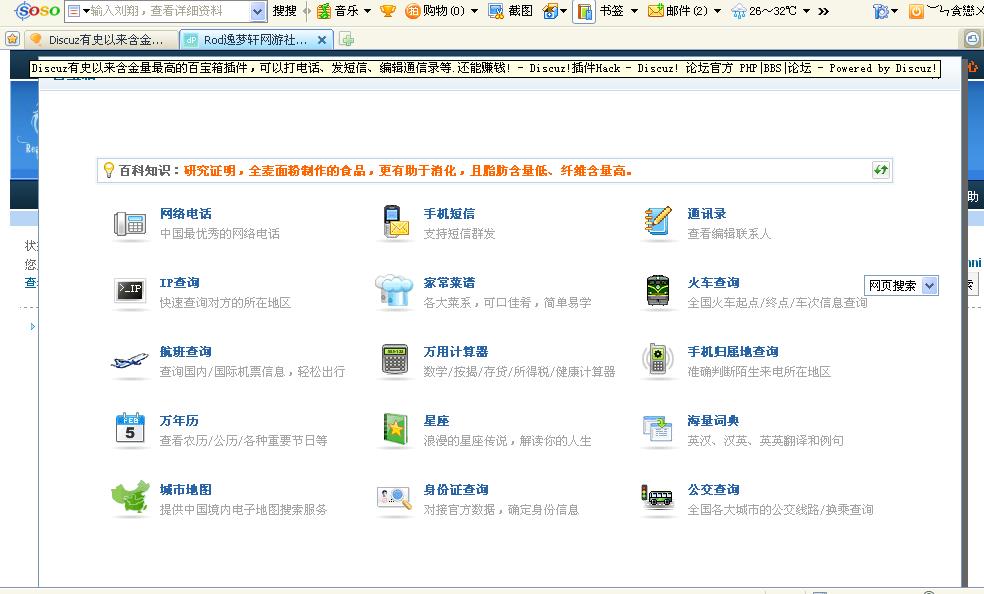This screenshot has height=594, width=984.
Task: Switch to the Discuz有史以来含金 tab
Action: coord(101,40)
